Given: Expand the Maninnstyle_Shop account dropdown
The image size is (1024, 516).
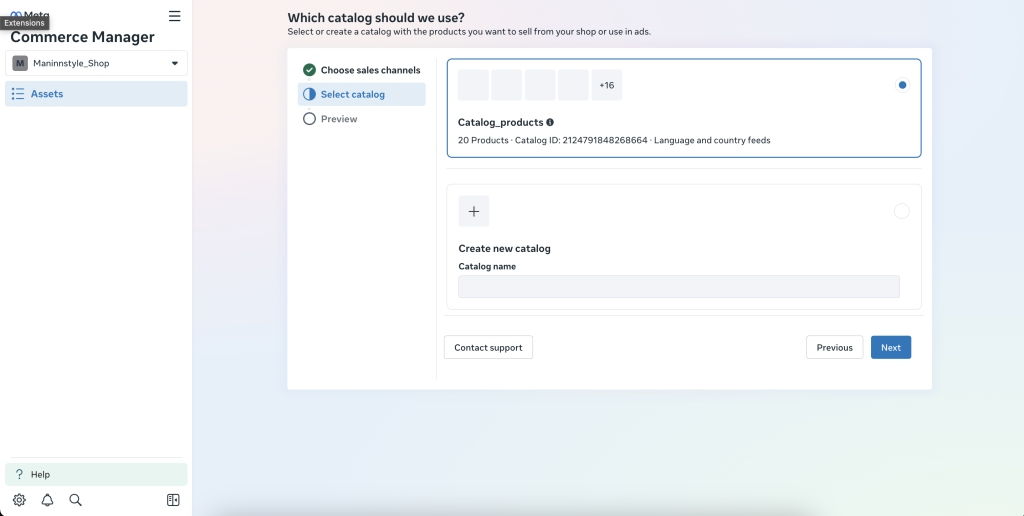Looking at the screenshot, I should (96, 63).
